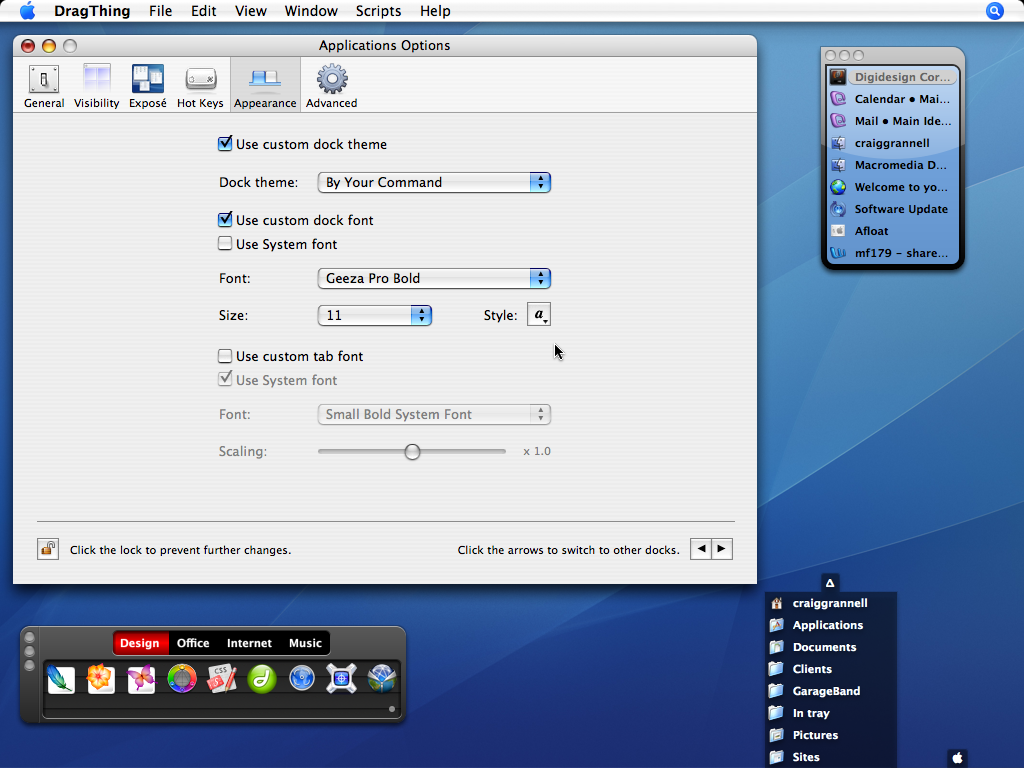Image resolution: width=1024 pixels, height=768 pixels.
Task: Open the Small Bold System Font dropdown
Action: (434, 414)
